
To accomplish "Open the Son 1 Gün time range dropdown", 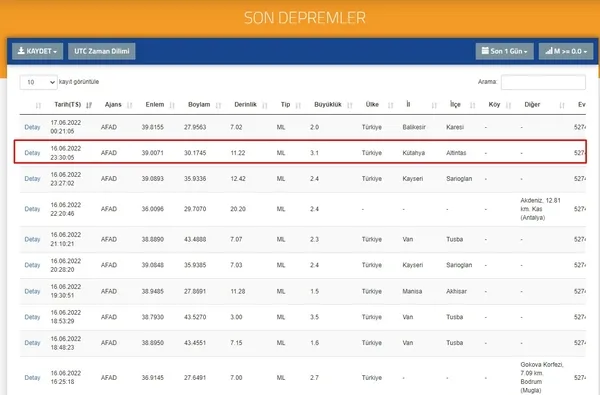I will (x=504, y=51).
